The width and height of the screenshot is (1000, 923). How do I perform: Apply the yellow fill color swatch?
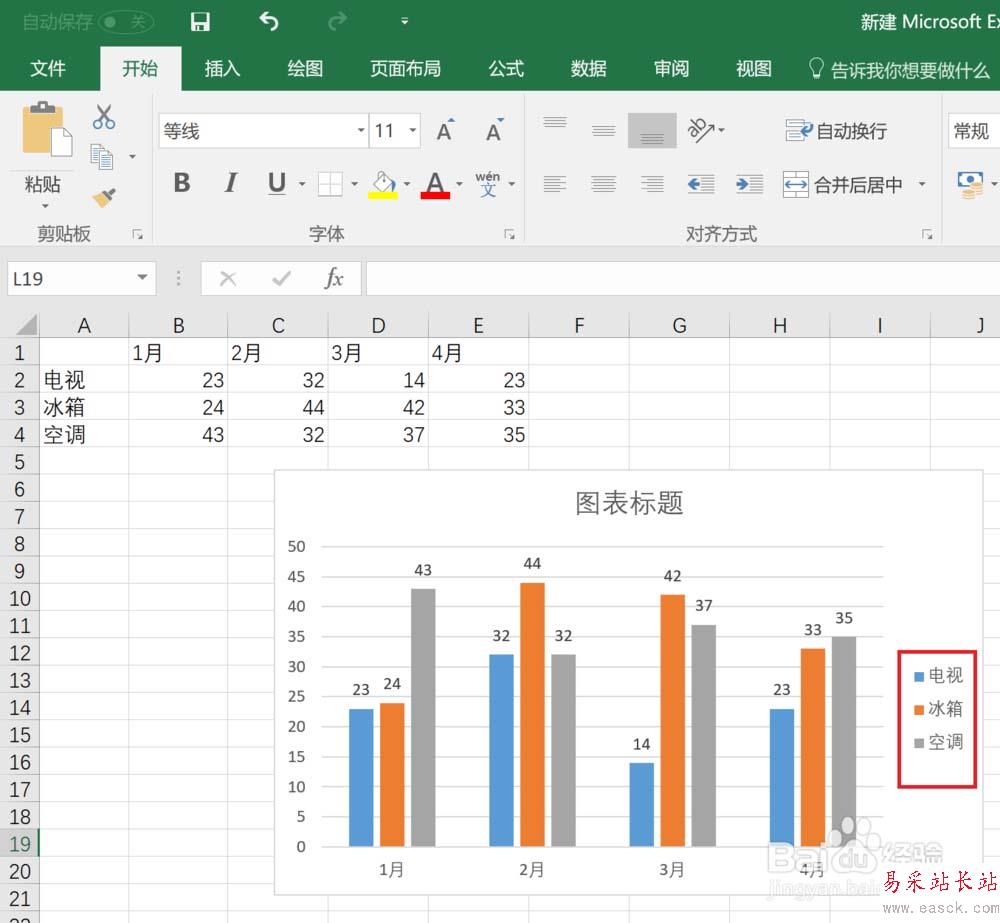383,184
